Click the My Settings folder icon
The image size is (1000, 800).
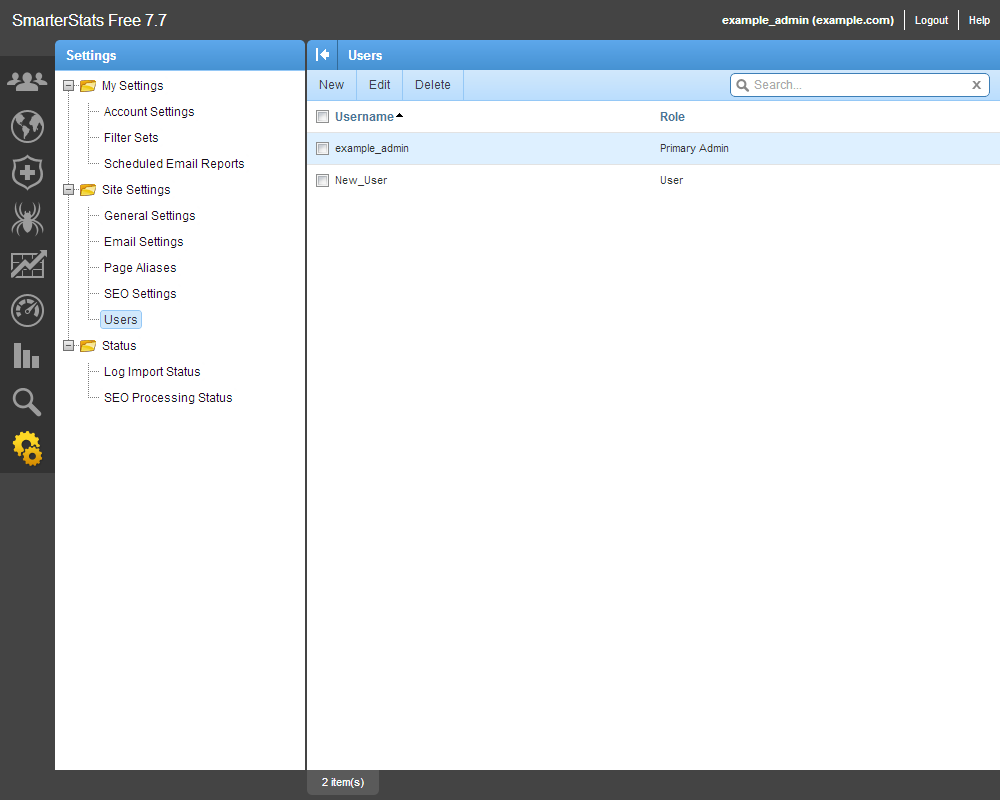tap(88, 85)
